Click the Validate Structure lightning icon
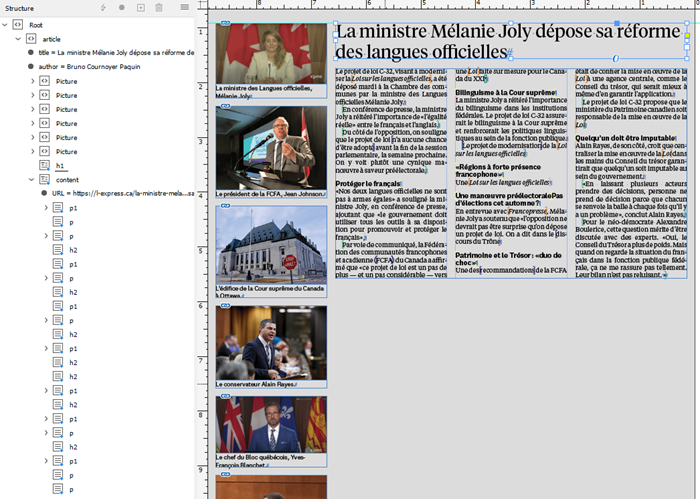 [x=104, y=8]
